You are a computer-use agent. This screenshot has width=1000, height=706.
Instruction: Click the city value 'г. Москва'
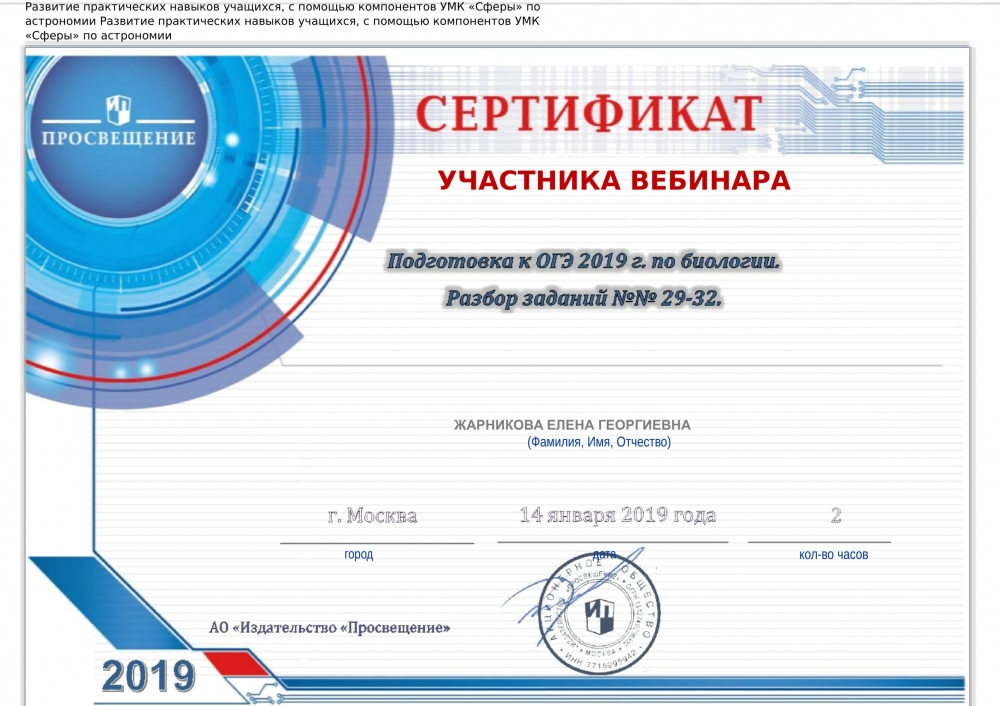[372, 515]
